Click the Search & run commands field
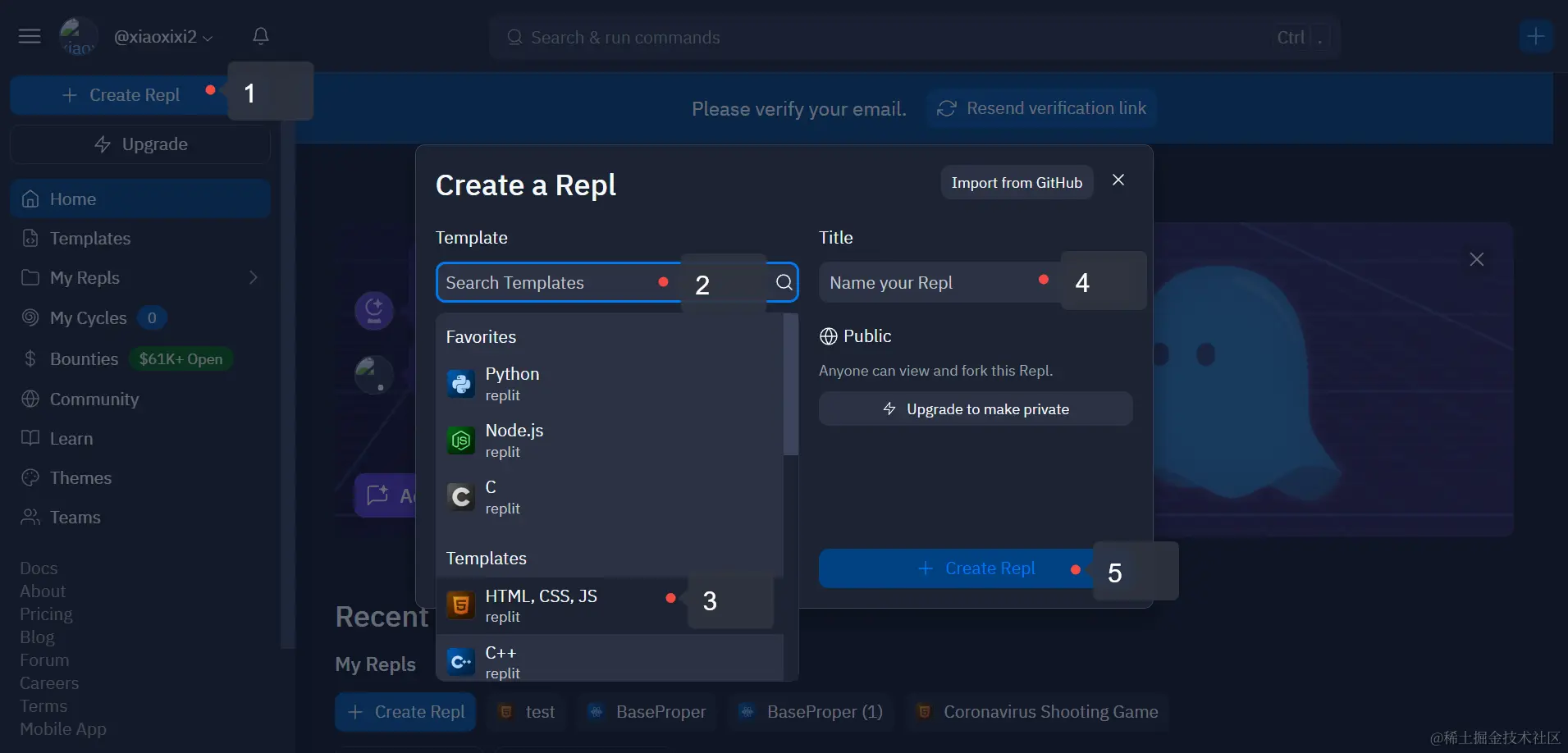The image size is (1568, 753). (915, 38)
